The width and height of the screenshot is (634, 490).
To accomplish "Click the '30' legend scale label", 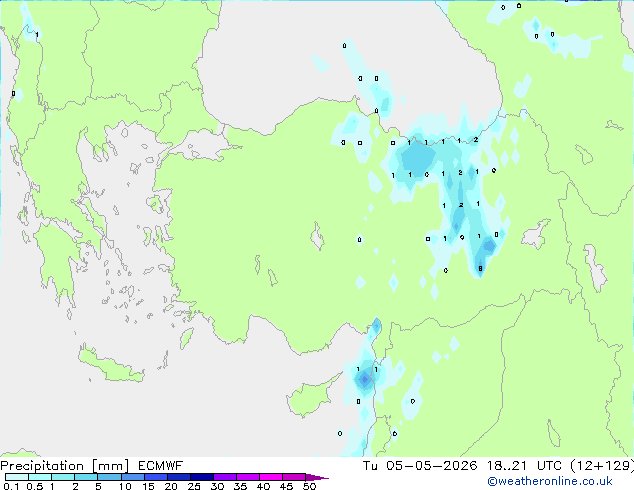I will click(217, 486).
